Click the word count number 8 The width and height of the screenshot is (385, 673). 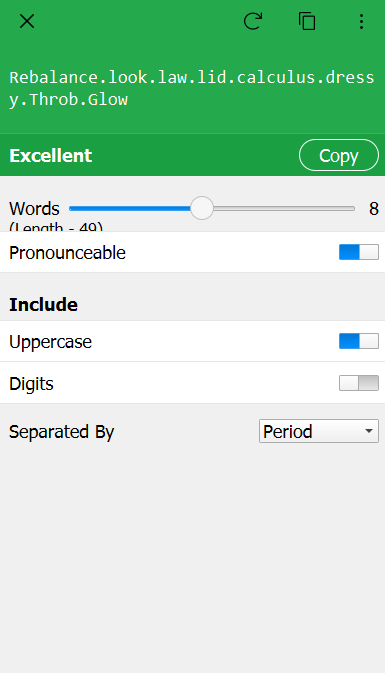[x=374, y=209]
